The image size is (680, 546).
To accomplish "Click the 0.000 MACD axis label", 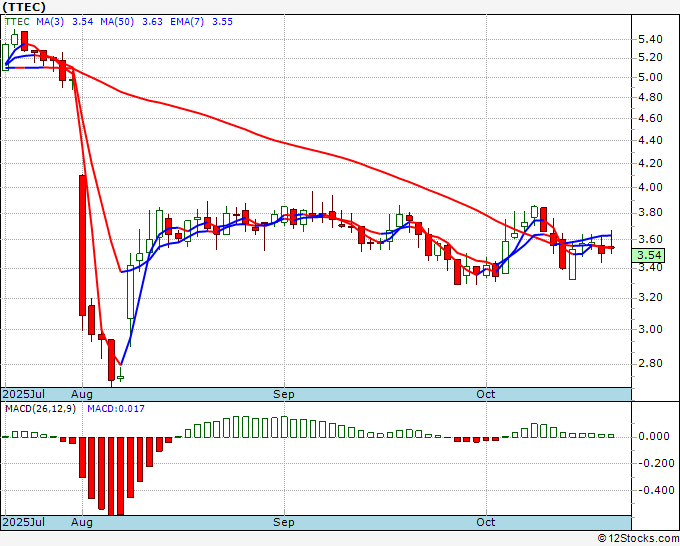I will [x=654, y=436].
